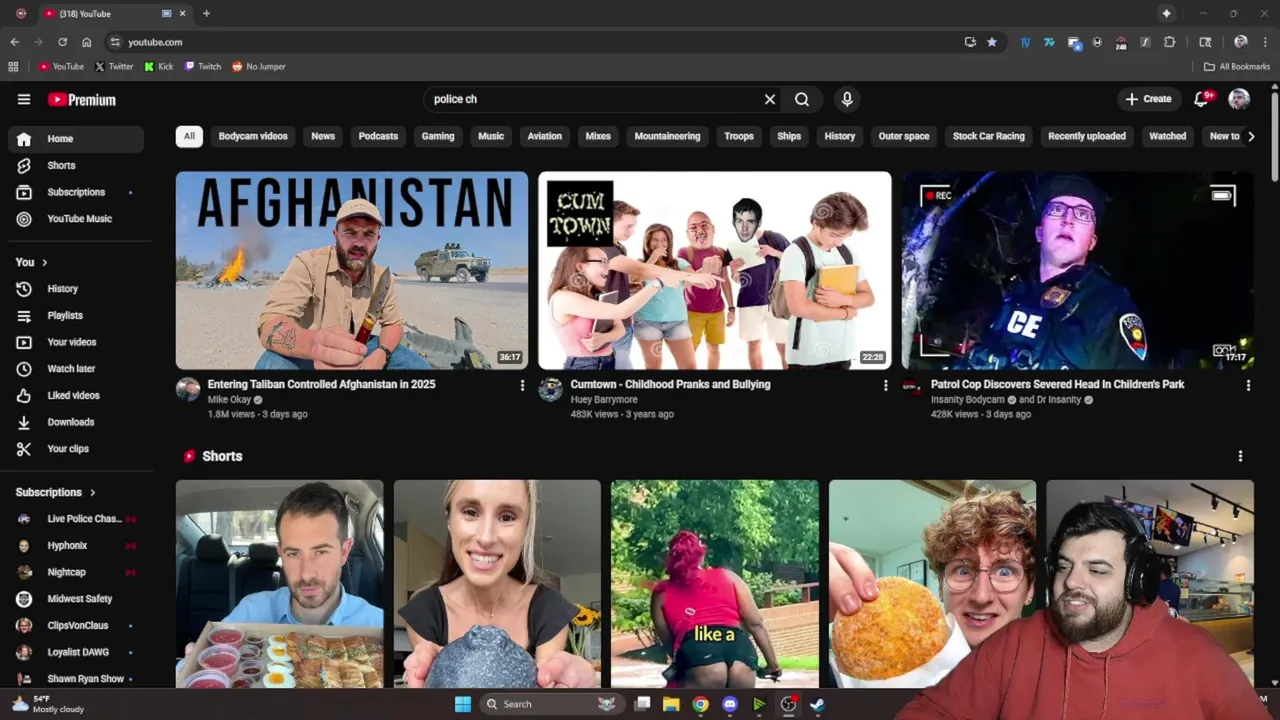
Task: Open the Nightcap subscription channel
Action: (x=76, y=572)
